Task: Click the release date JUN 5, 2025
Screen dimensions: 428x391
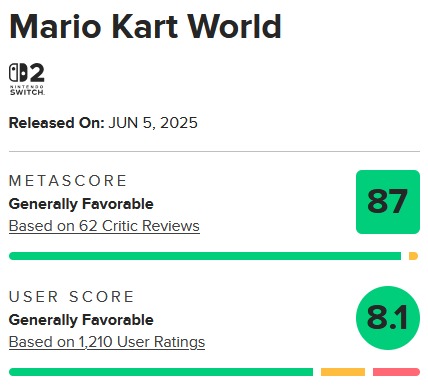Action: point(153,123)
